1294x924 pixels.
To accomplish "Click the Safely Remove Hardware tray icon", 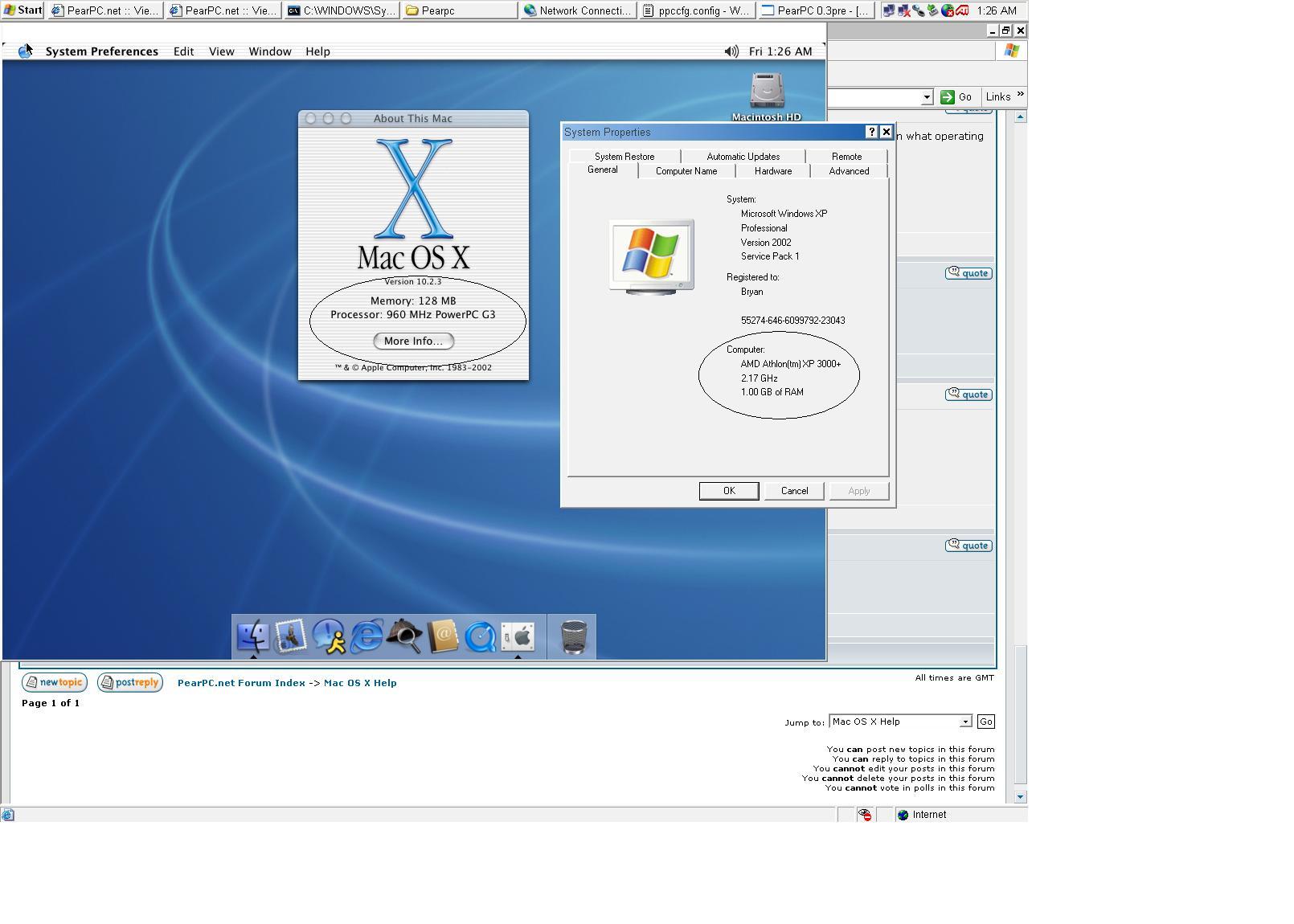I will tap(932, 10).
